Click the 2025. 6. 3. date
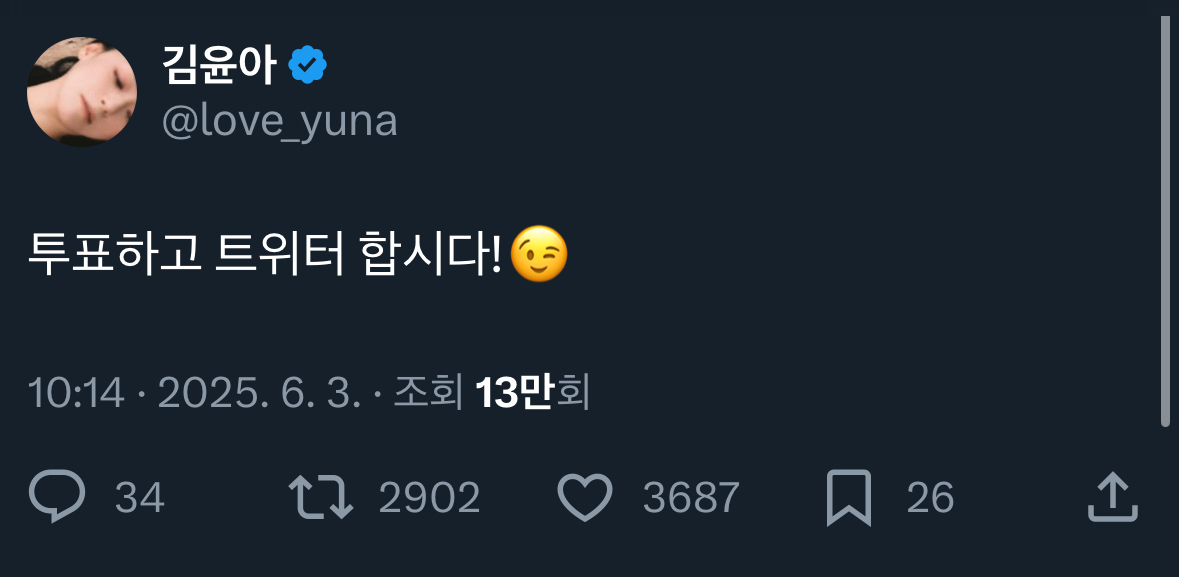 click(259, 394)
